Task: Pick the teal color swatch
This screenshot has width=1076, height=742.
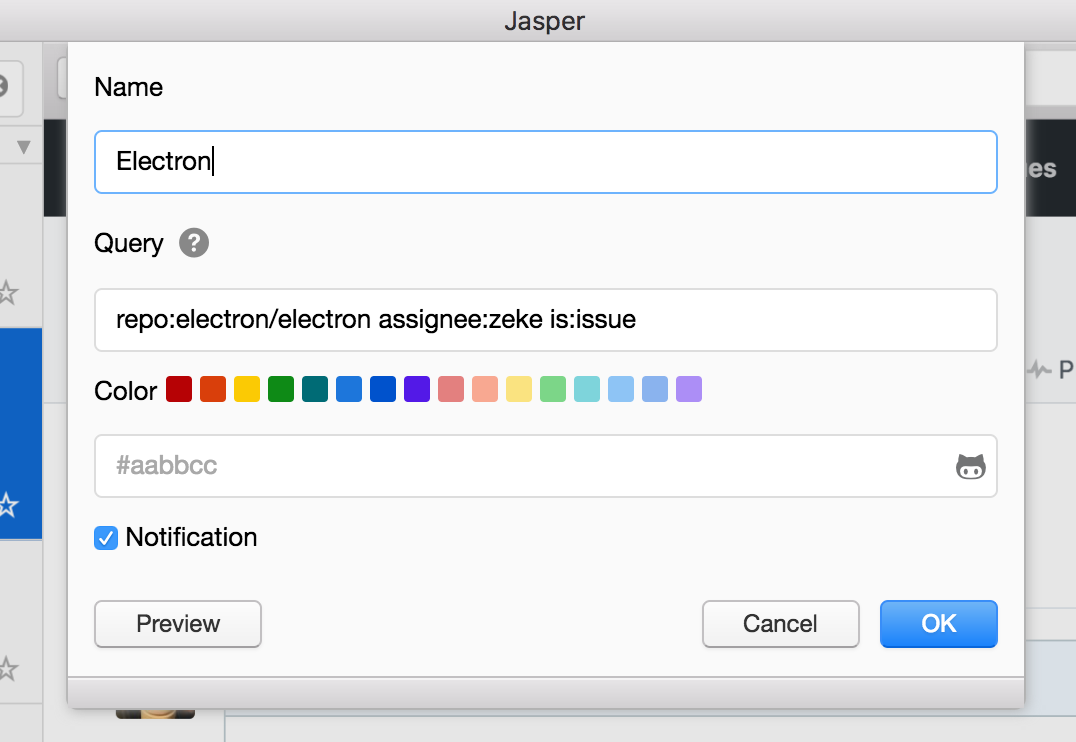Action: pyautogui.click(x=315, y=389)
